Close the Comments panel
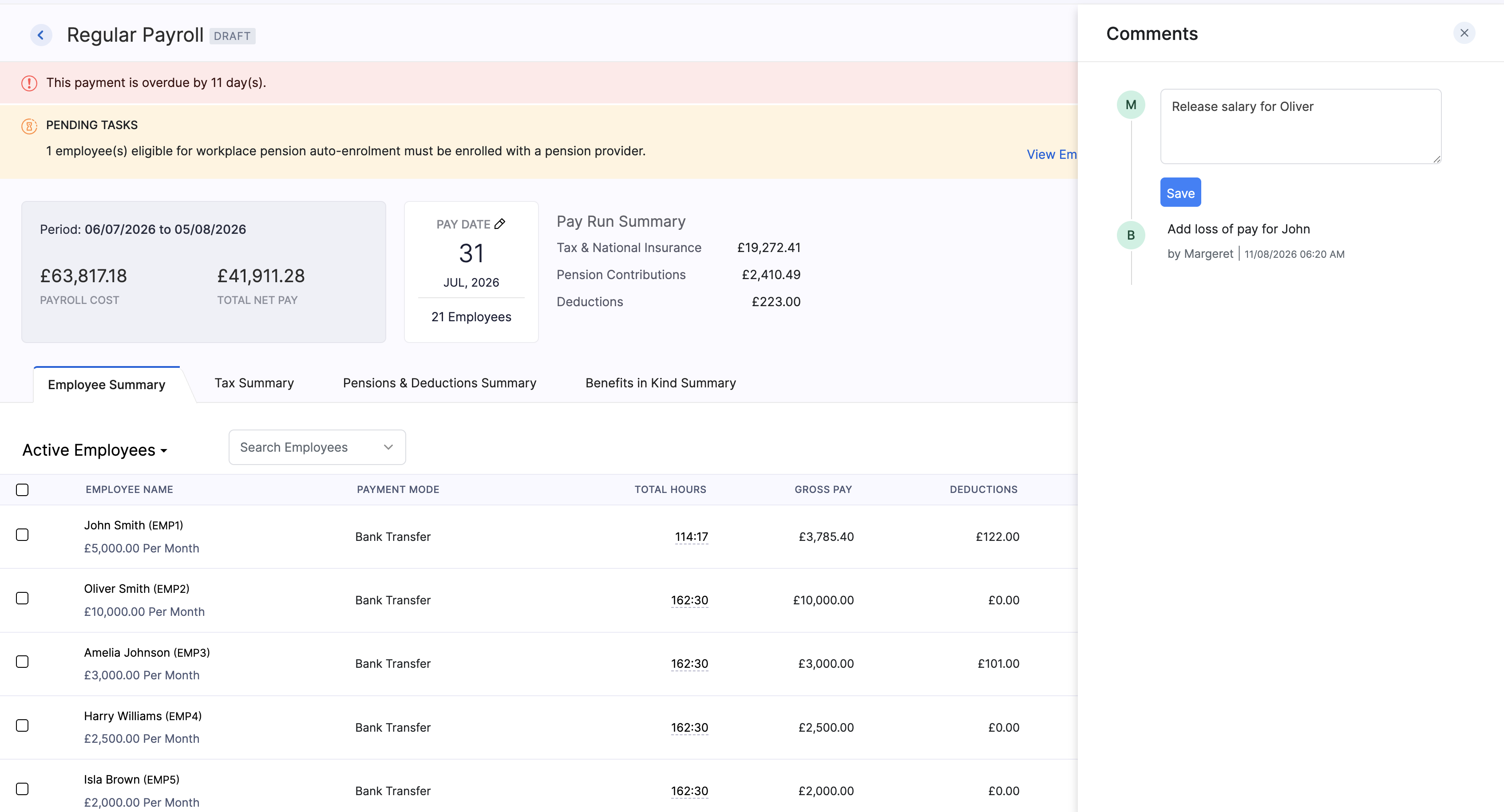Viewport: 1504px width, 812px height. tap(1464, 33)
